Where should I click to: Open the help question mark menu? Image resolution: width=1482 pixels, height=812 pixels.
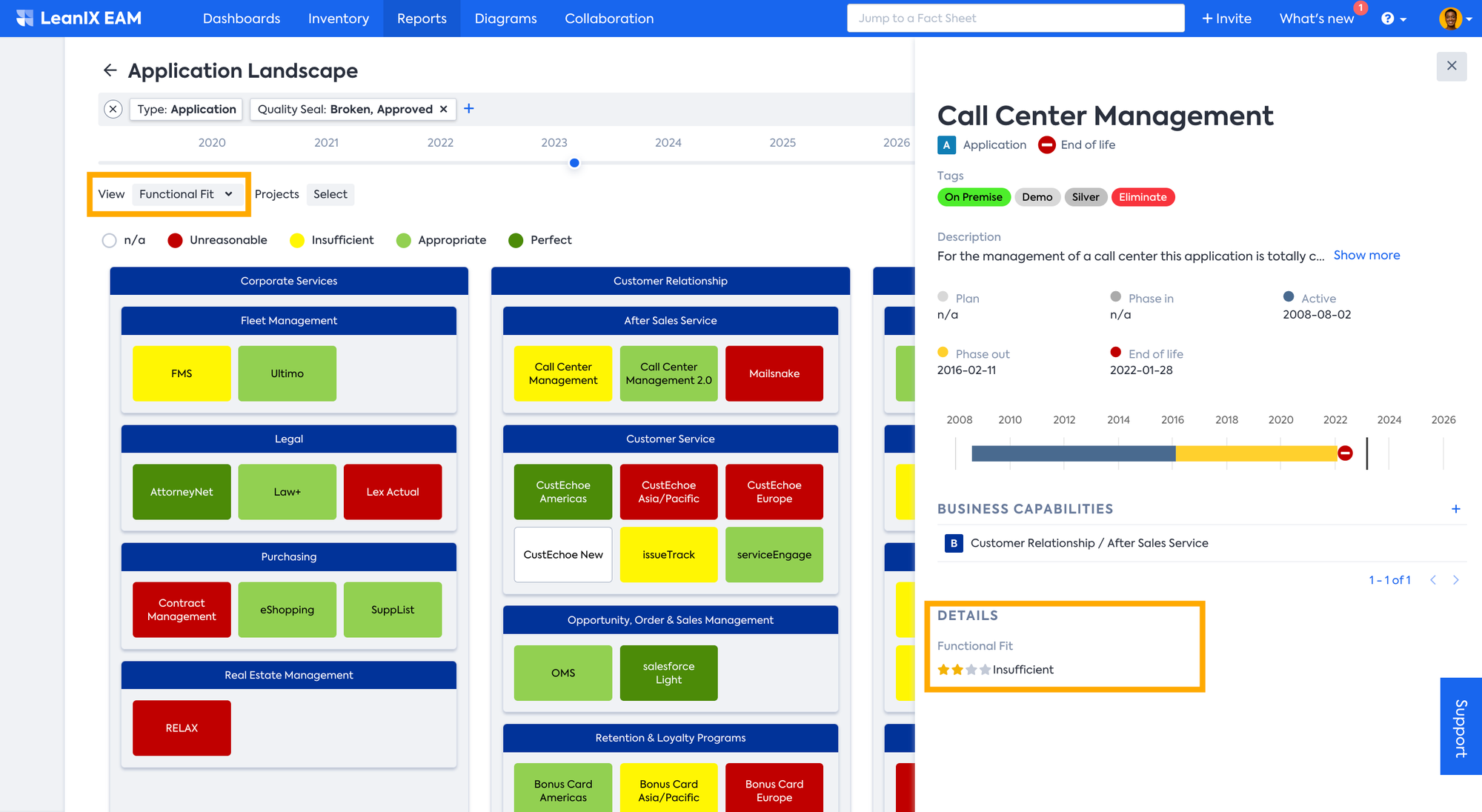pos(1392,19)
